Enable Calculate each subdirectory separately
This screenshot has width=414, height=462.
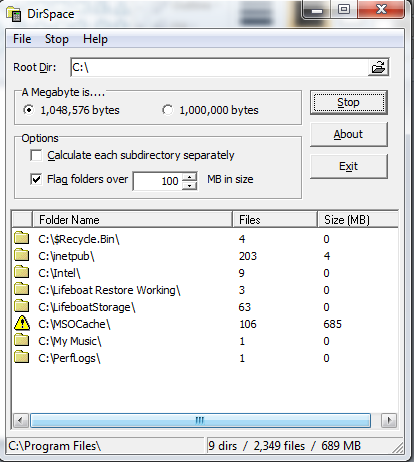click(x=36, y=155)
